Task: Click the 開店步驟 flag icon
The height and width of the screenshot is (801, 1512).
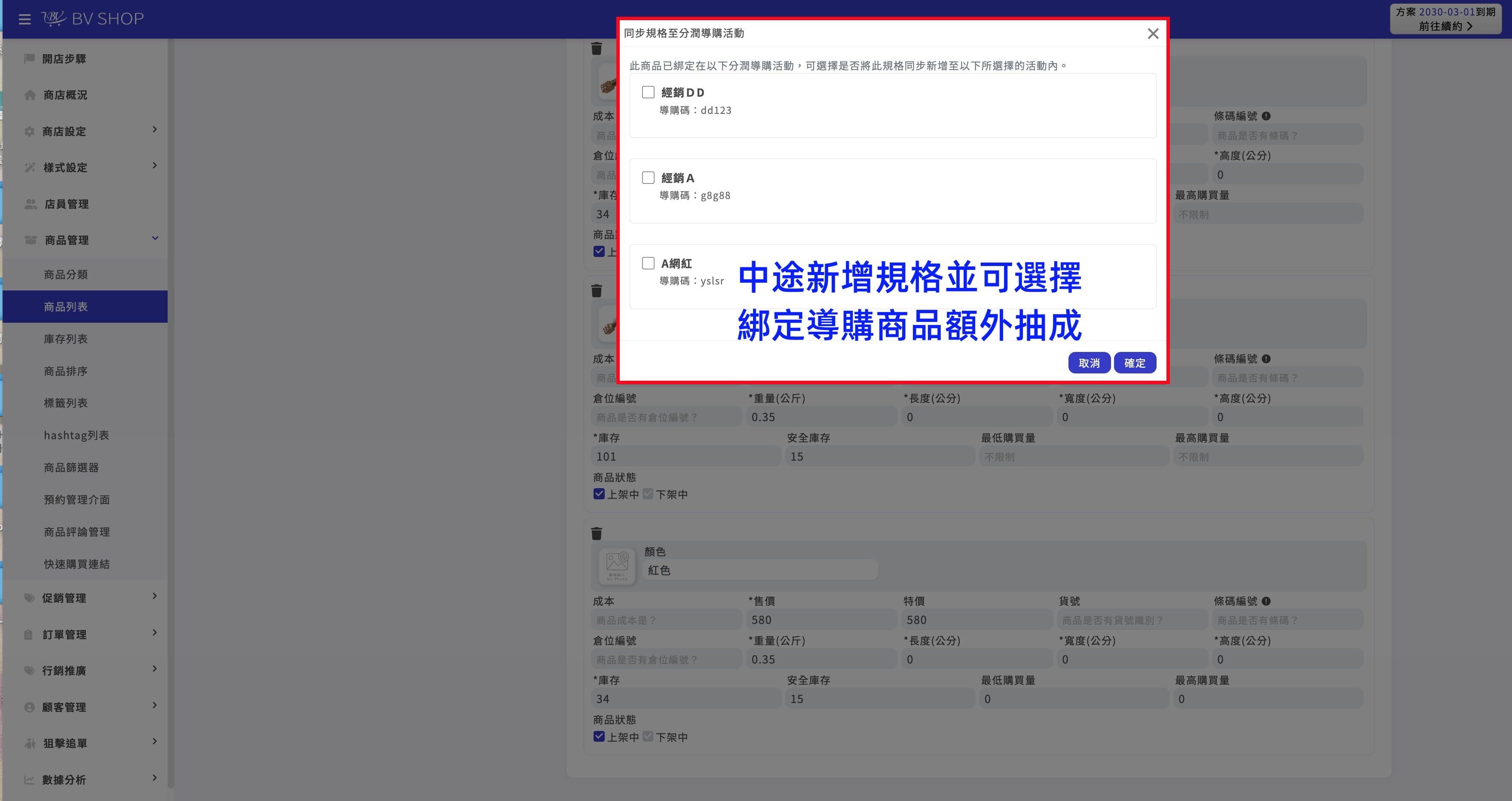Action: tap(29, 58)
